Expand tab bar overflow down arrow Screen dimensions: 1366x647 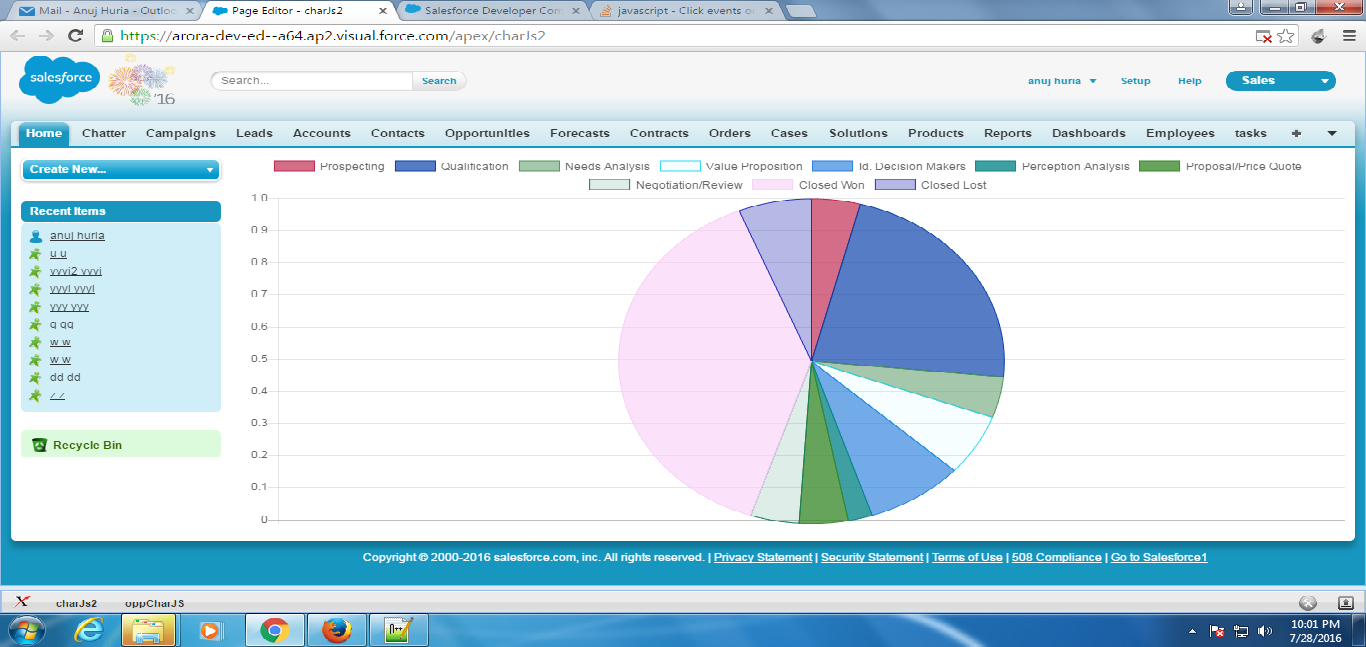(1331, 133)
